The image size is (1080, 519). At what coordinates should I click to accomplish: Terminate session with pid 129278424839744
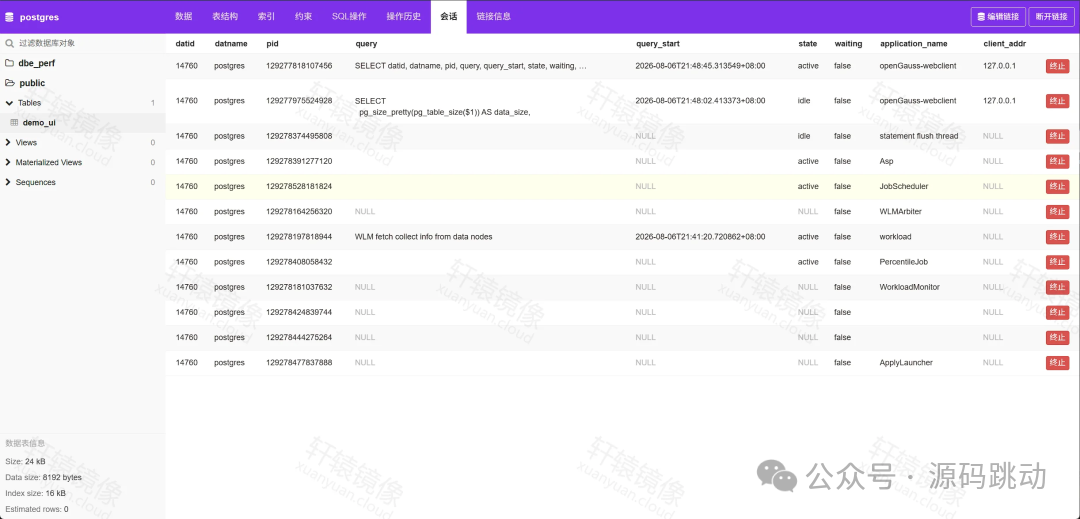1057,313
